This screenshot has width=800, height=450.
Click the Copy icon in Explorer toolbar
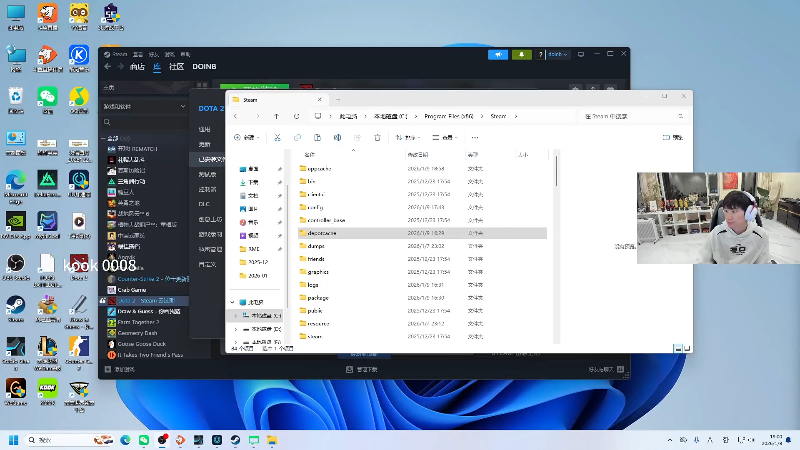297,137
